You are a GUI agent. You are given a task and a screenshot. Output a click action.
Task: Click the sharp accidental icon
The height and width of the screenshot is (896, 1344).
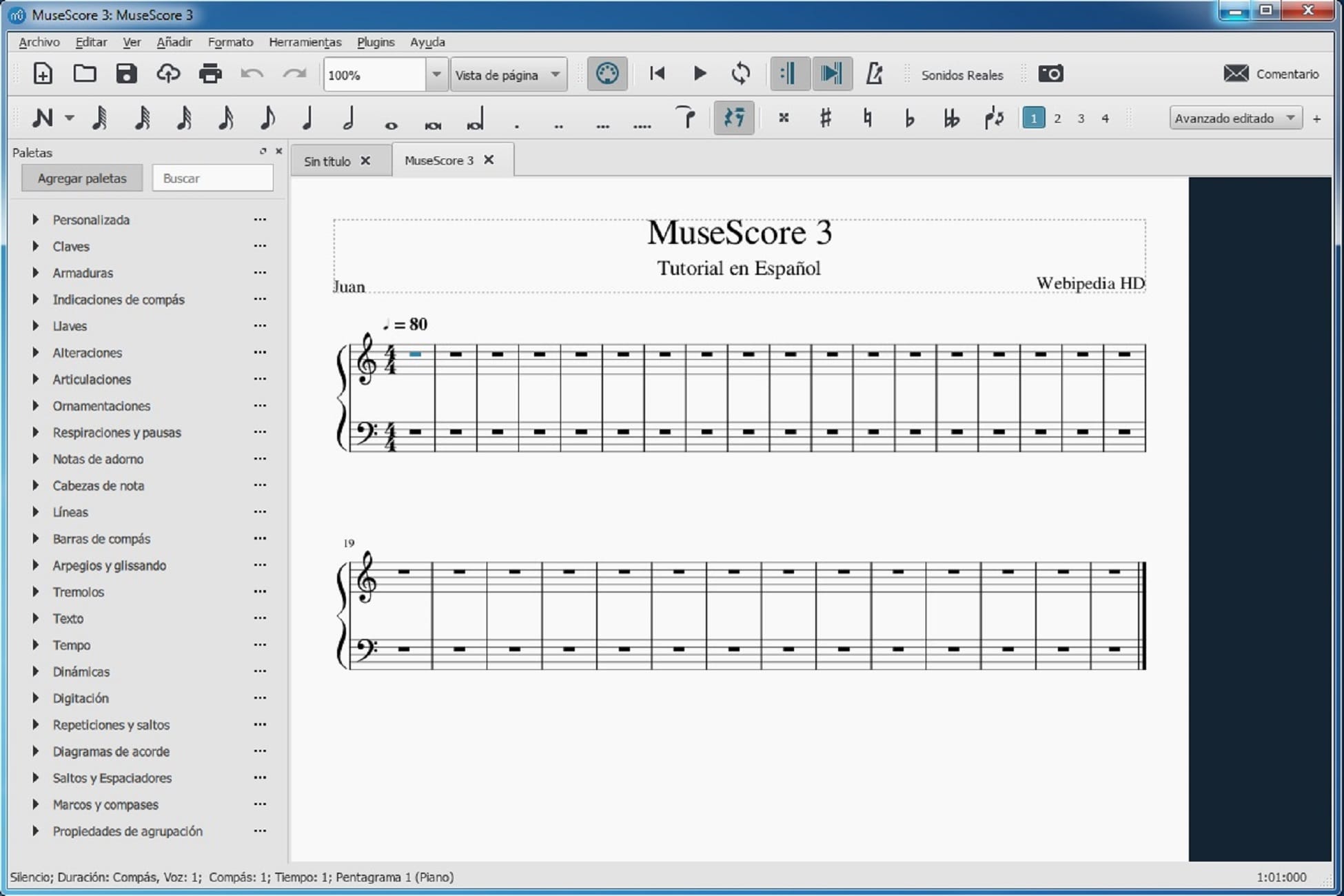point(824,117)
